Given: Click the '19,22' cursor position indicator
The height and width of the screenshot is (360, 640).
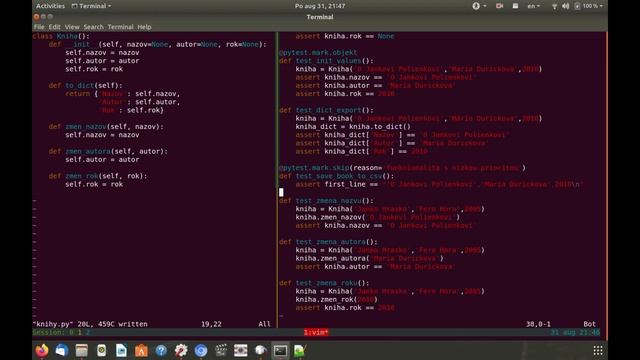Looking at the screenshot, I should click(x=211, y=324).
